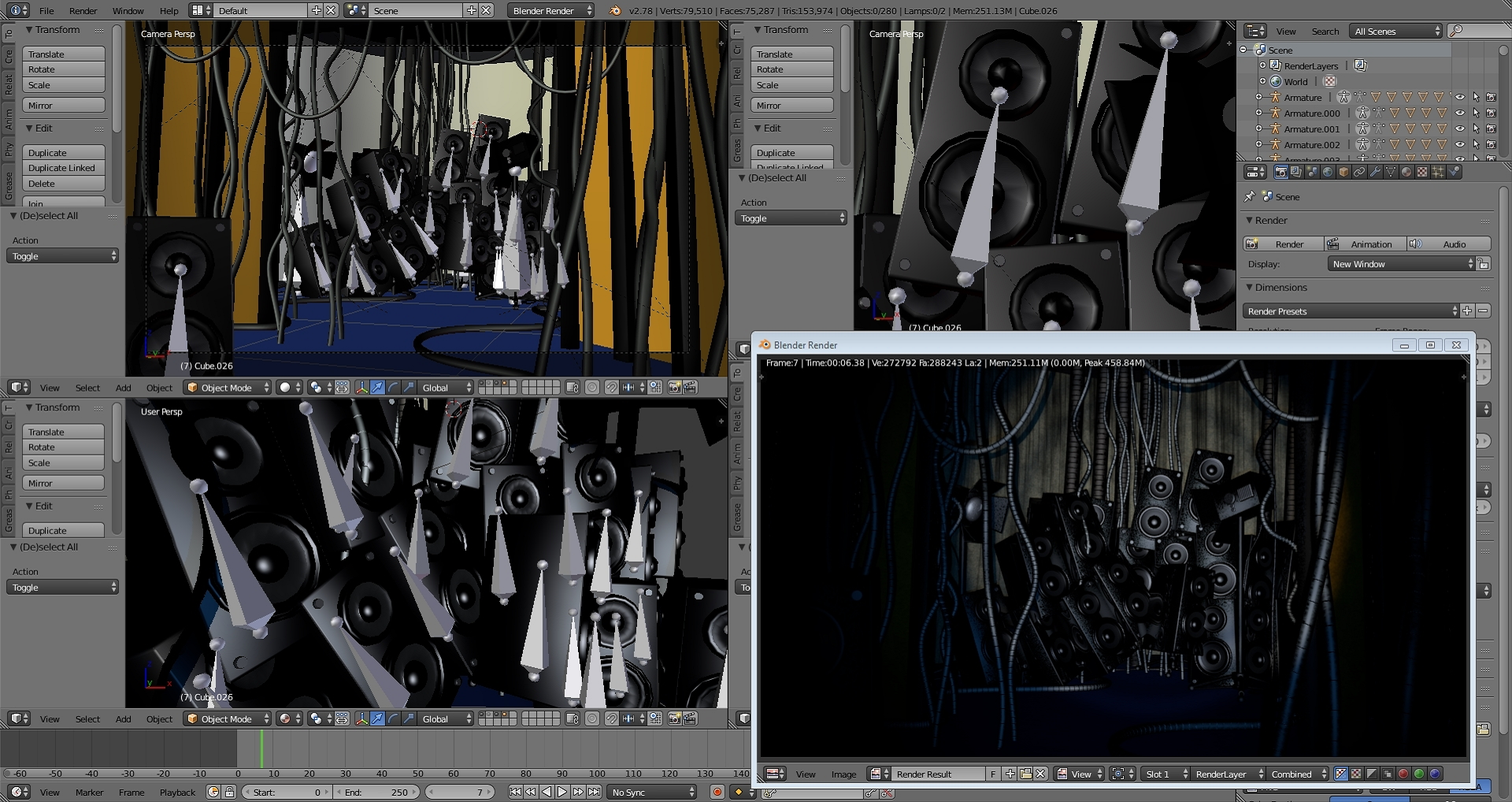This screenshot has height=802, width=1512.
Task: Click the new image plus icon in render window
Action: click(x=1010, y=774)
